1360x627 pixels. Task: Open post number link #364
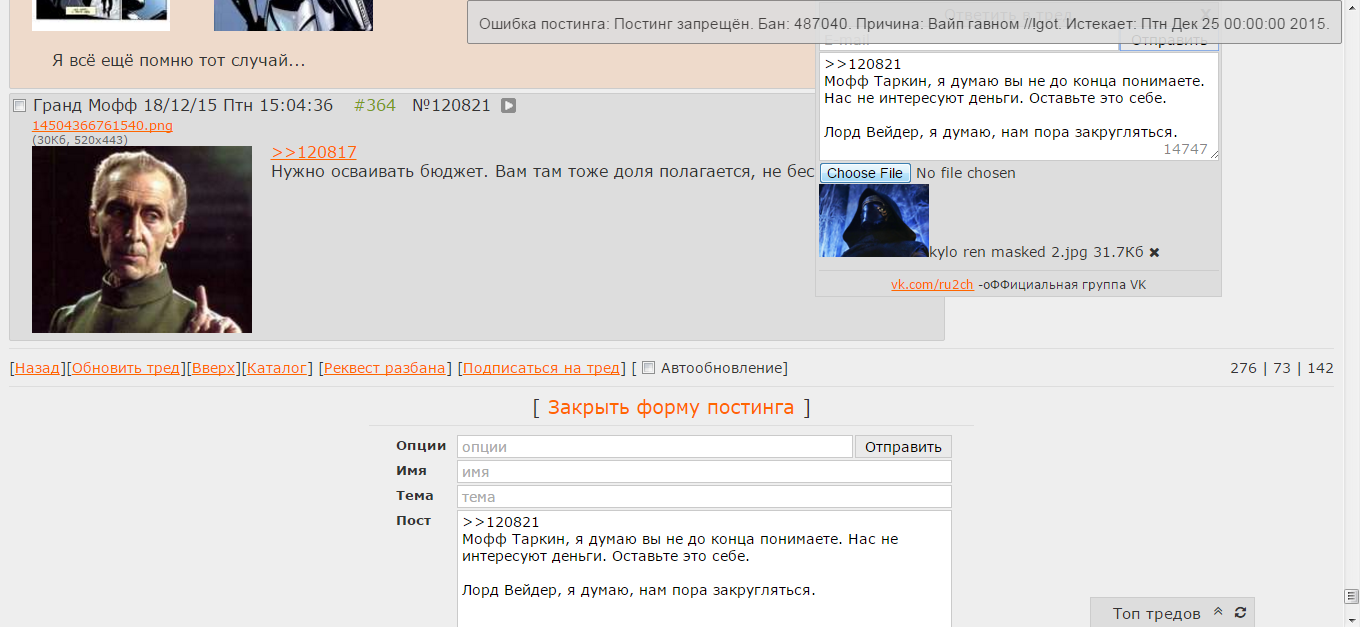375,105
